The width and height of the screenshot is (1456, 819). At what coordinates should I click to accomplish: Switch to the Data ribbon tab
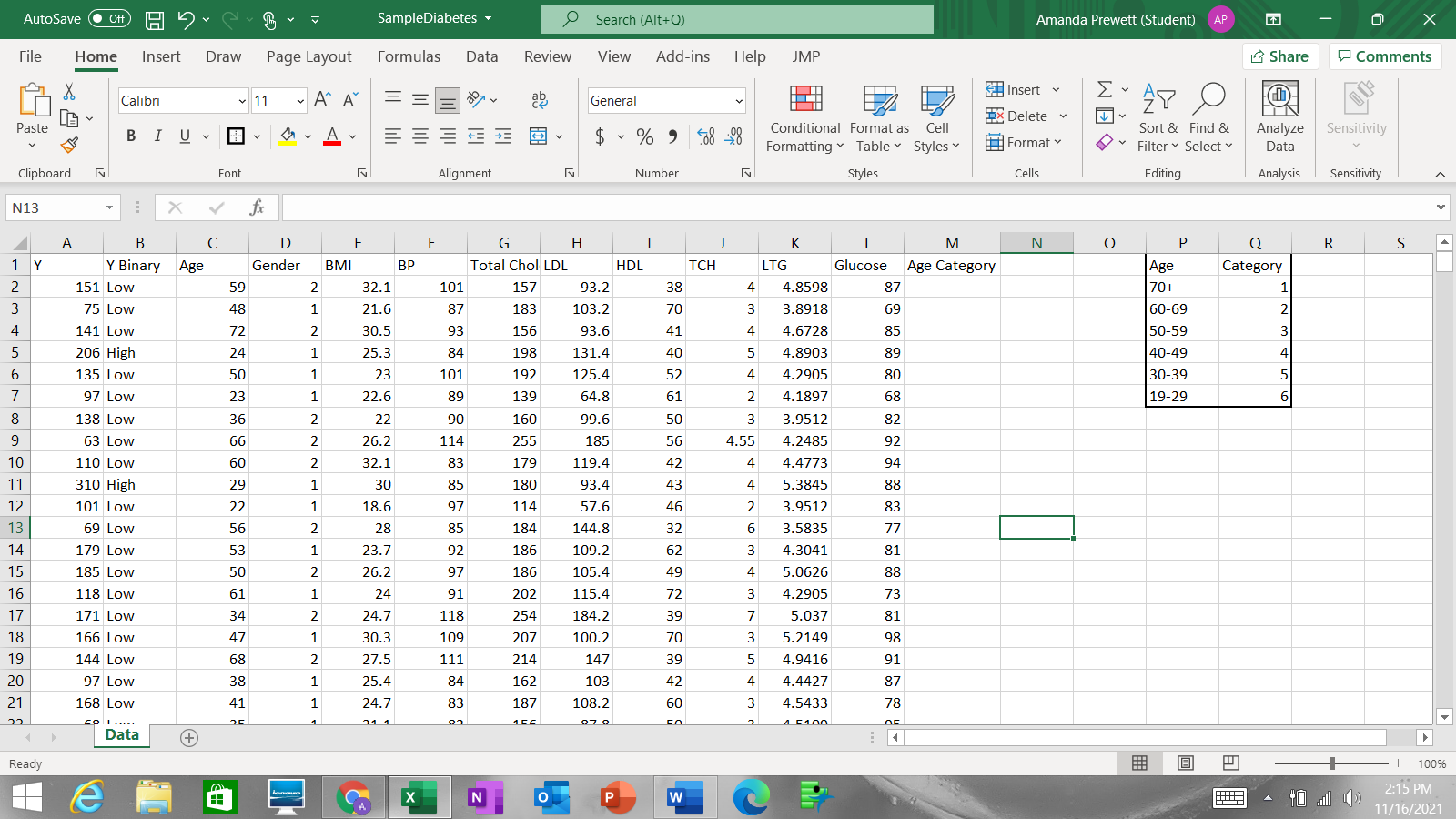pos(481,56)
